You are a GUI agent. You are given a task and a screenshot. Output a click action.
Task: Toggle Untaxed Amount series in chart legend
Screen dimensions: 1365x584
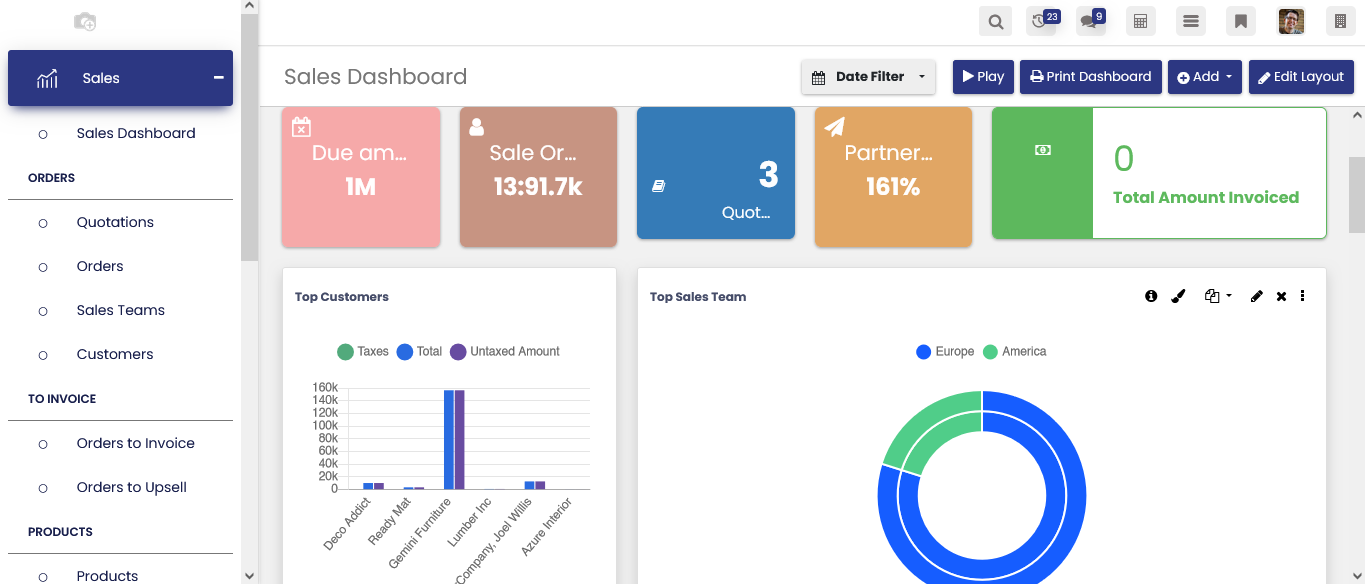504,352
